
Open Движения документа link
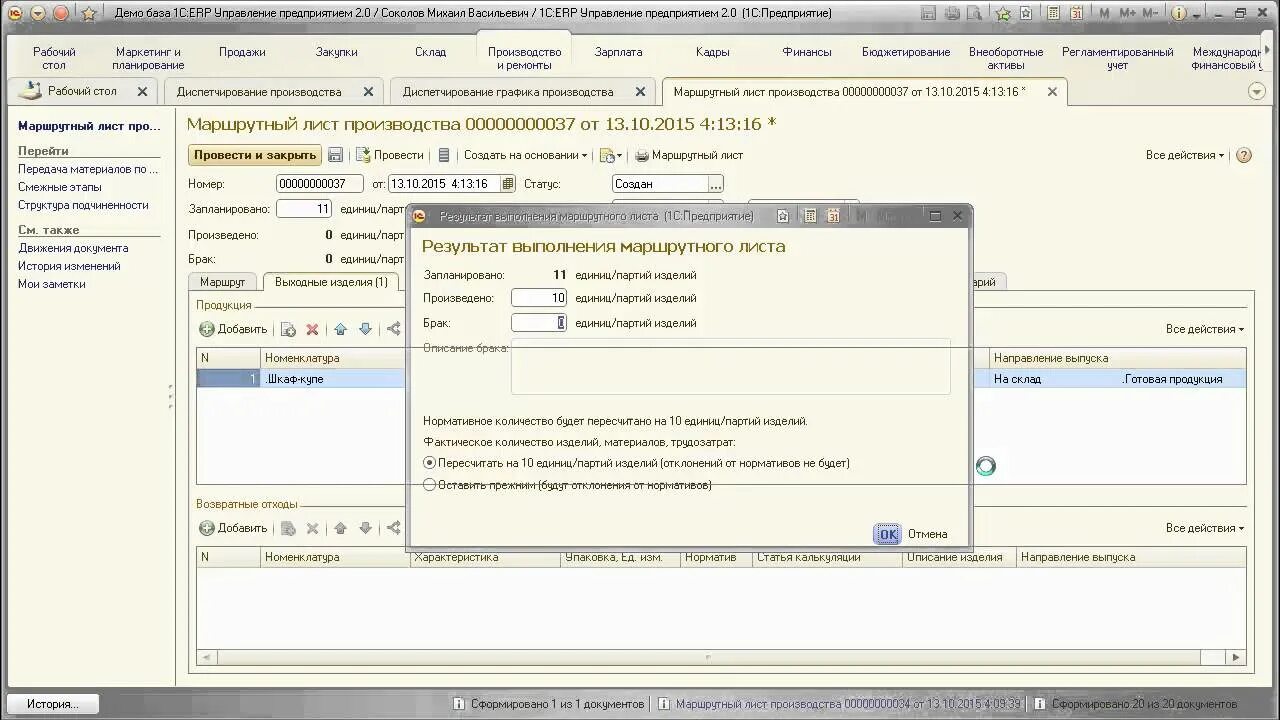tap(73, 248)
